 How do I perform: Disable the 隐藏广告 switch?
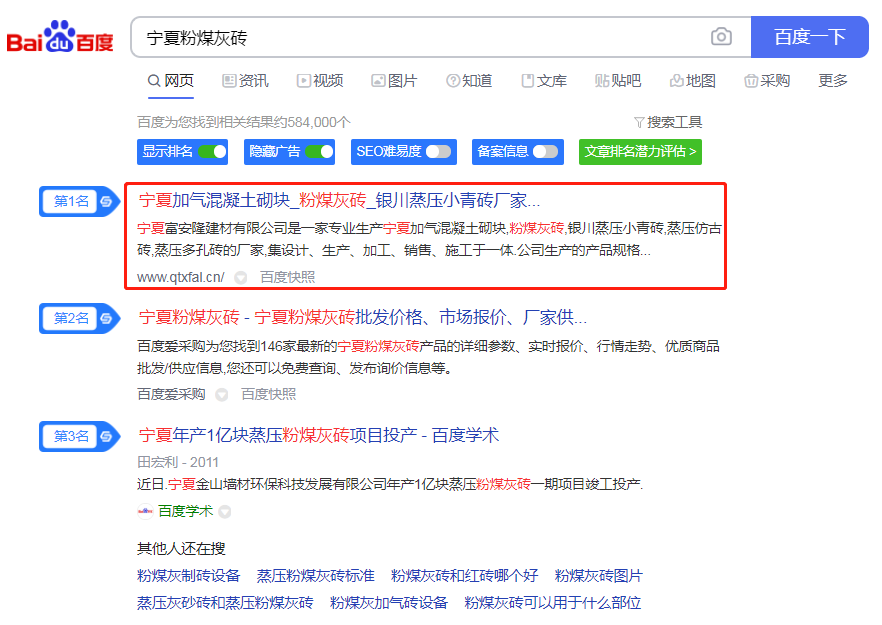point(319,152)
